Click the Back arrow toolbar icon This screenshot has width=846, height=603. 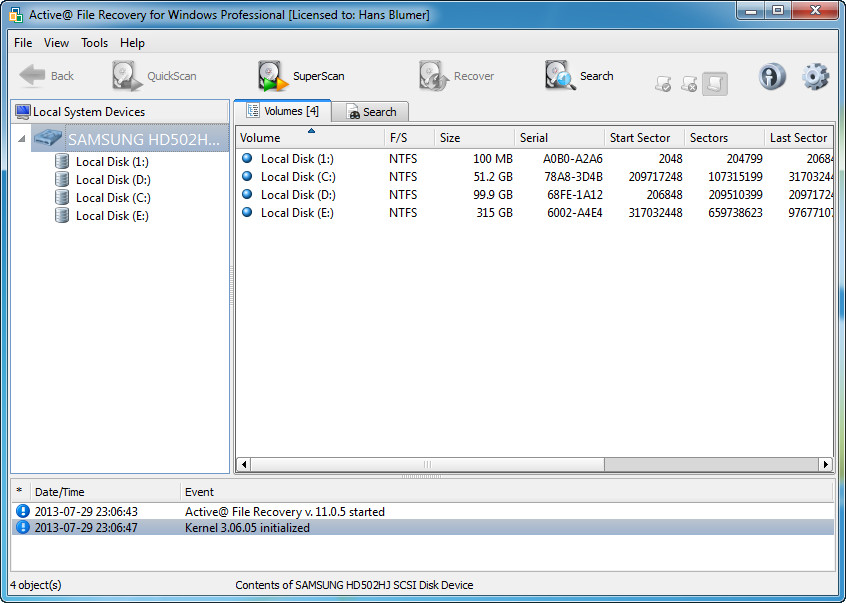pyautogui.click(x=32, y=76)
